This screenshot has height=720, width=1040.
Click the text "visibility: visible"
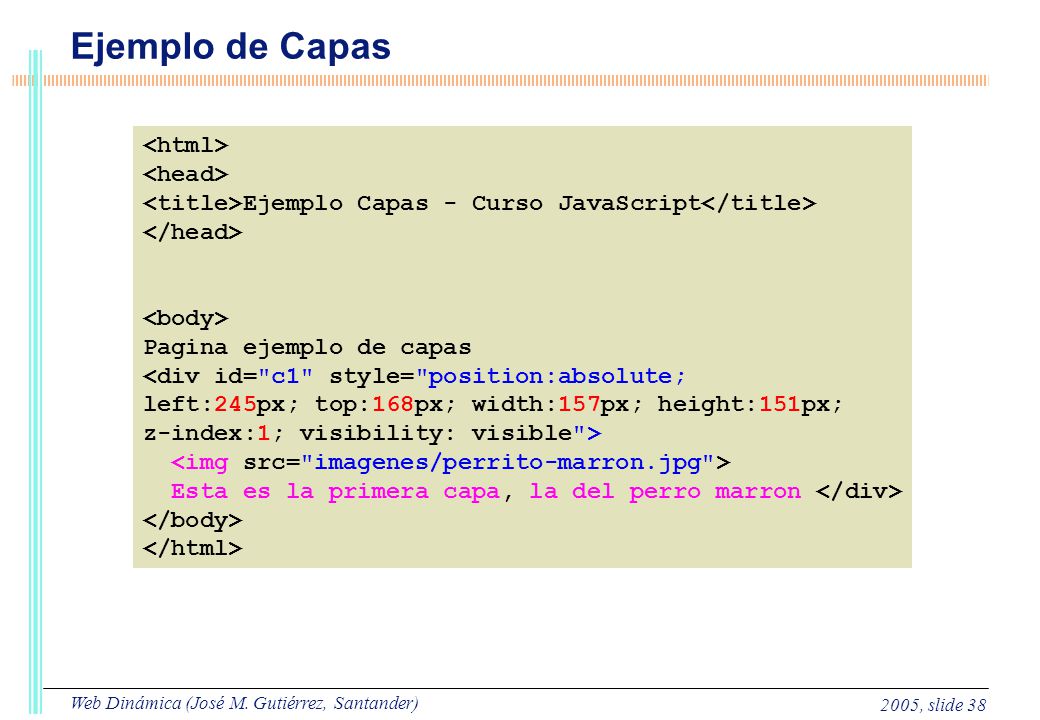[x=436, y=434]
